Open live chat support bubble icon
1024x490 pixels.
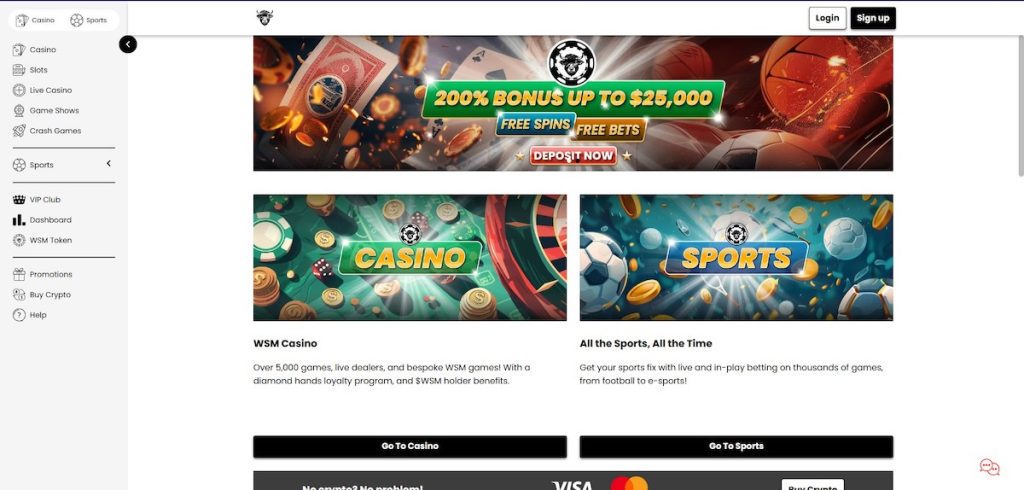[989, 466]
